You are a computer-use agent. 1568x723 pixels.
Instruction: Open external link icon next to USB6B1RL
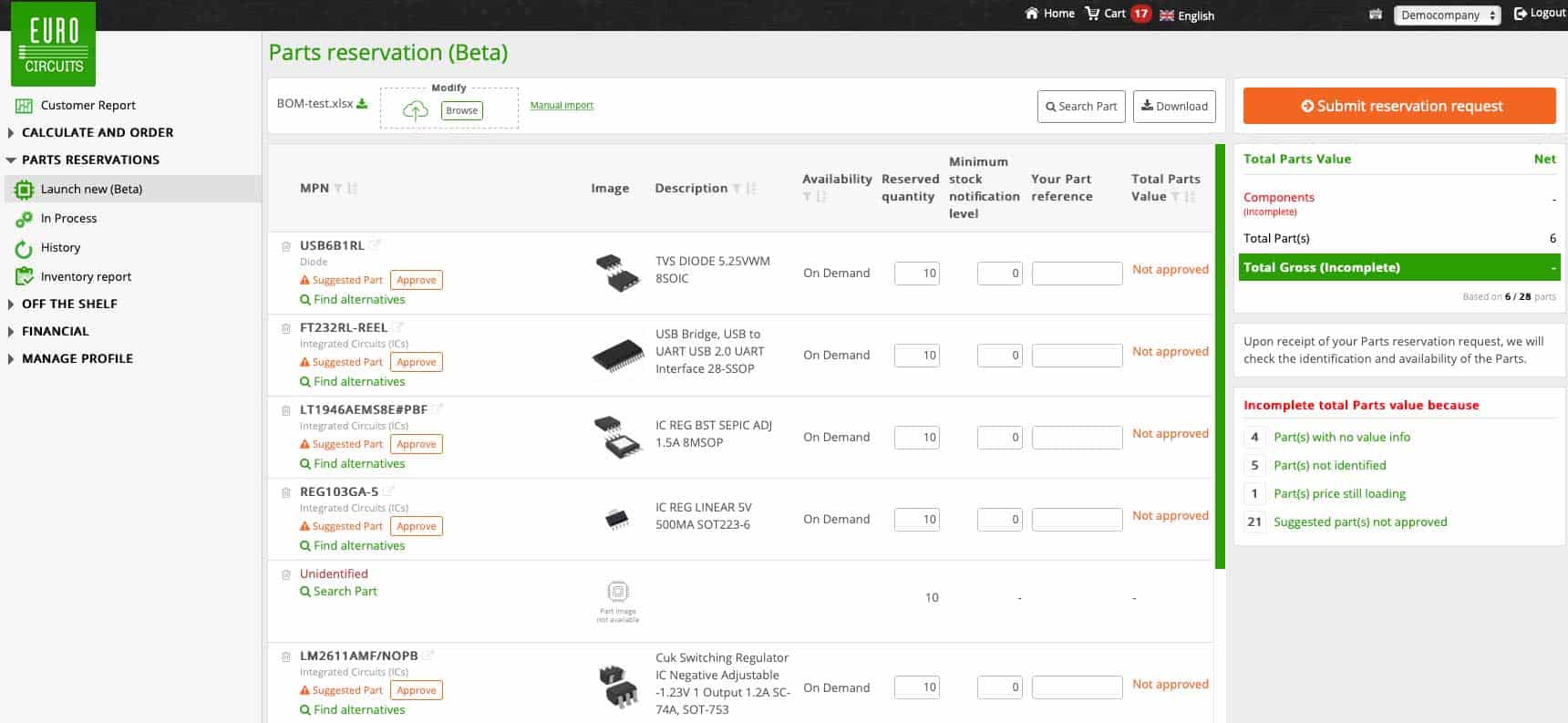375,245
